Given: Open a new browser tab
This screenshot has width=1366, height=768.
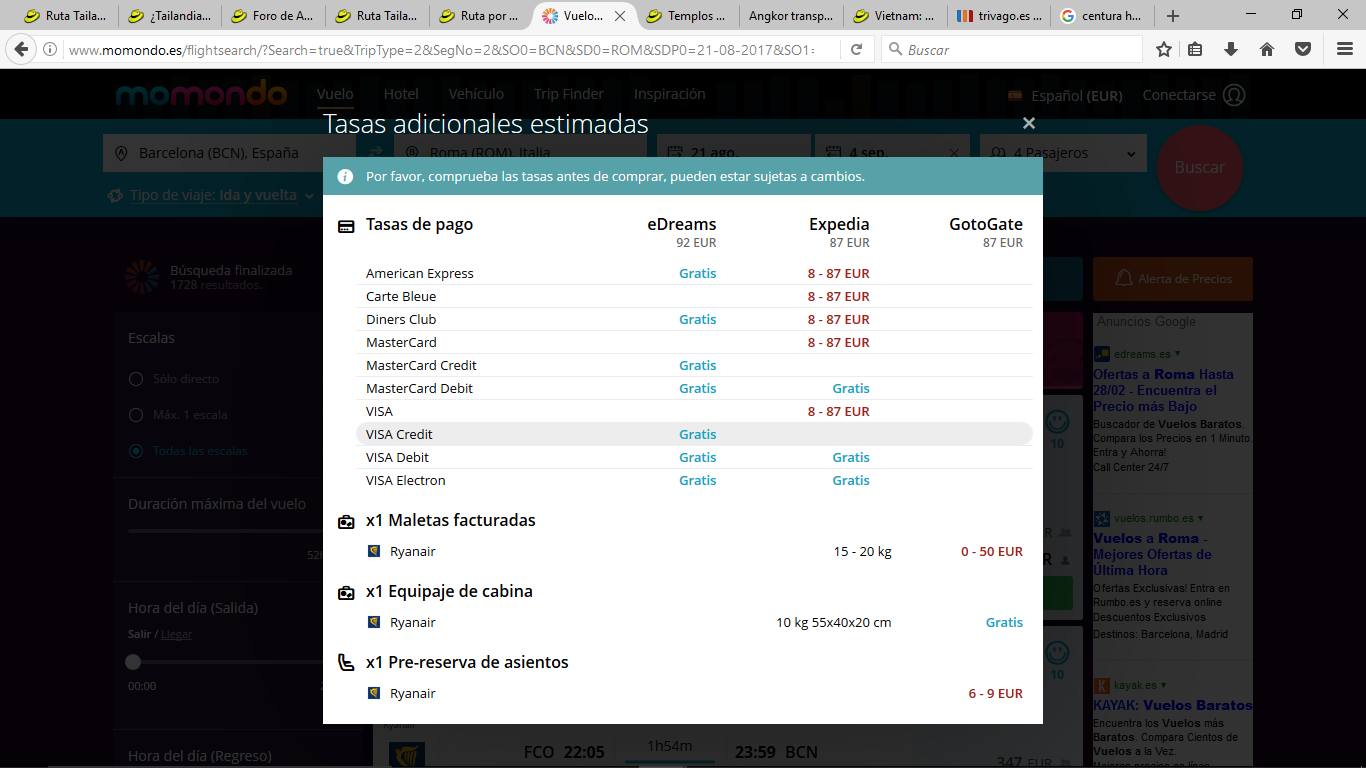Looking at the screenshot, I should point(1173,16).
